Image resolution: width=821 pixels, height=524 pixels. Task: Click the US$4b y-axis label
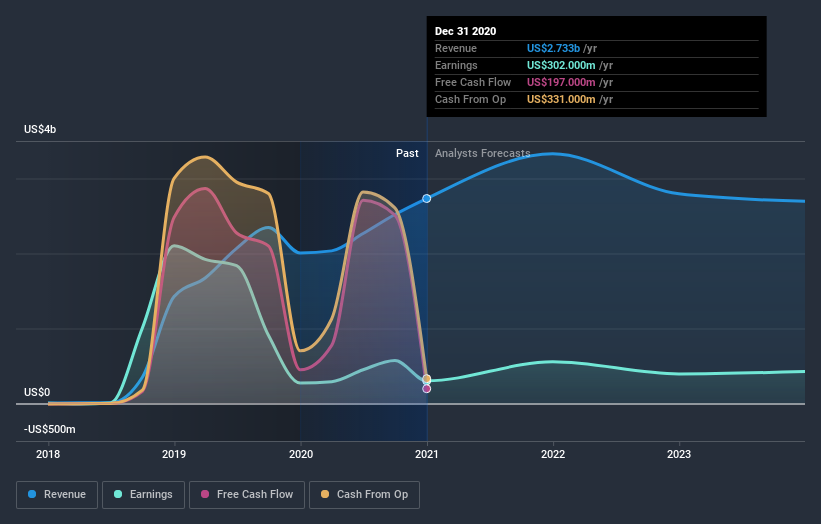[40, 129]
